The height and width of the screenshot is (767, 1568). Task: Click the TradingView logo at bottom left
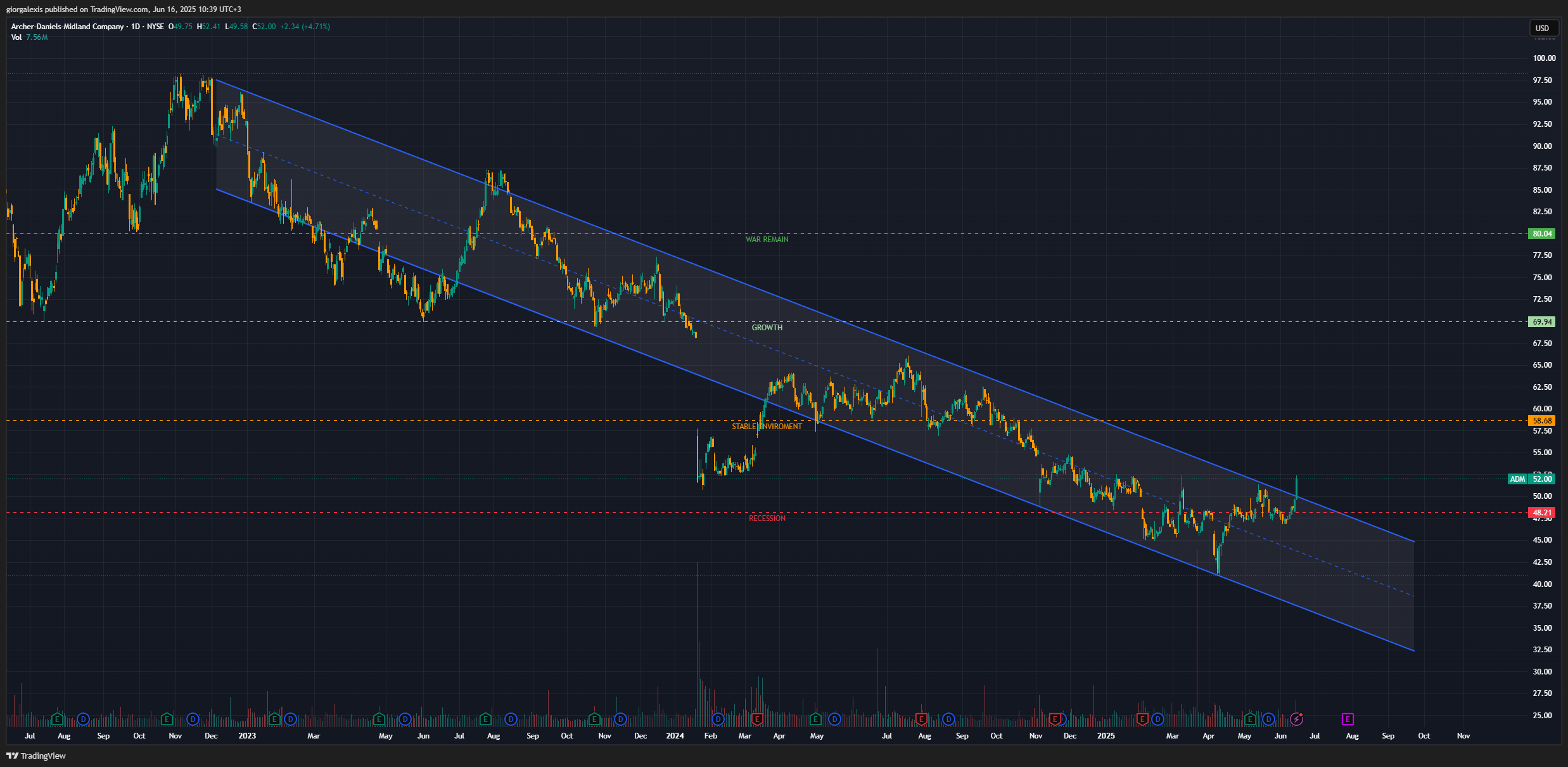(36, 756)
